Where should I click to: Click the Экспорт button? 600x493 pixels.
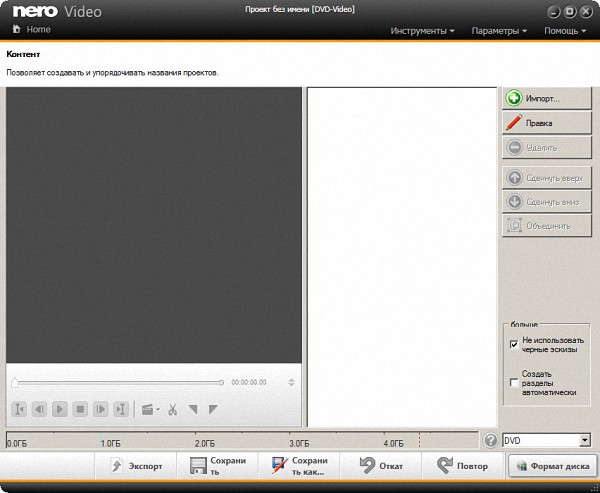(x=135, y=466)
